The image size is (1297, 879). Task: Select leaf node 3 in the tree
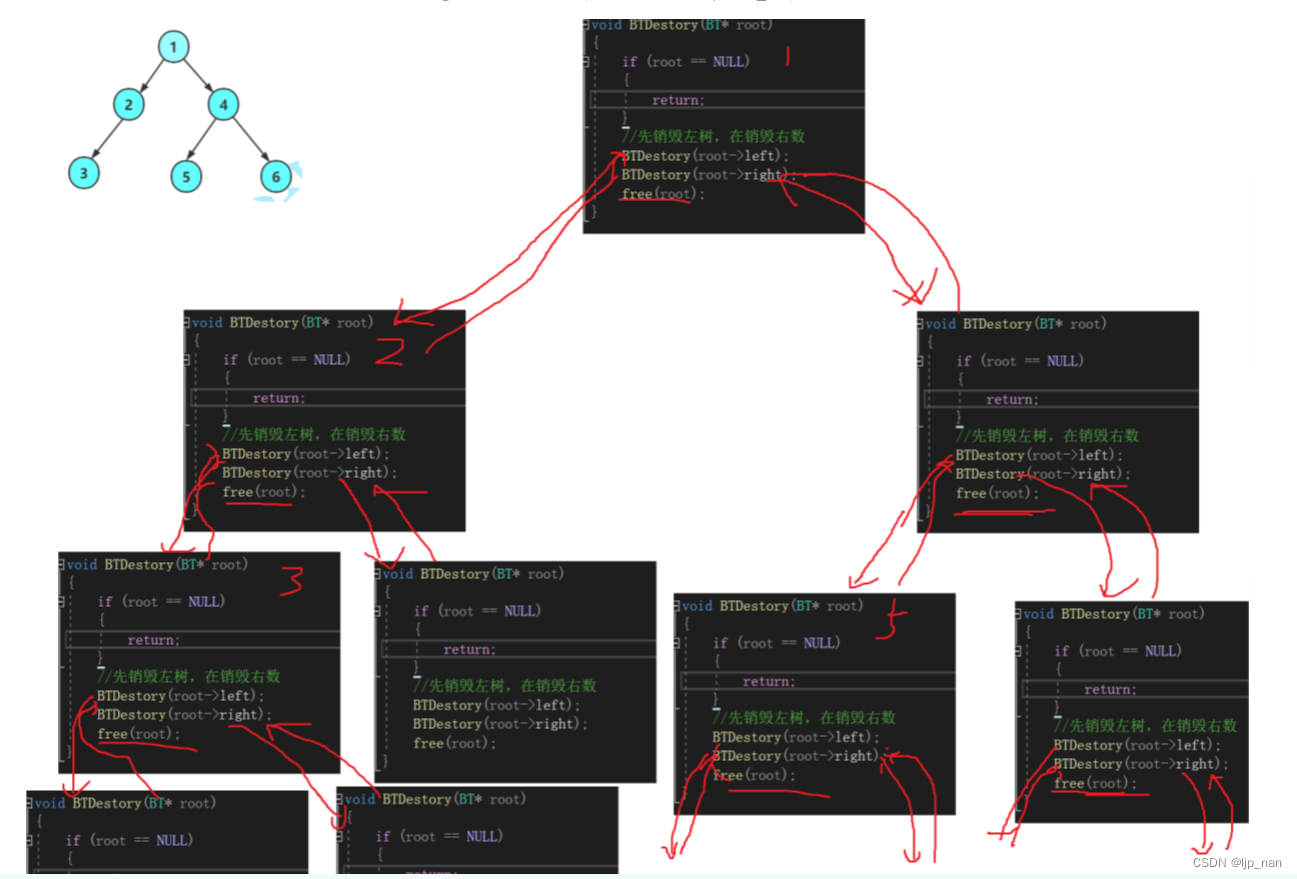(84, 173)
